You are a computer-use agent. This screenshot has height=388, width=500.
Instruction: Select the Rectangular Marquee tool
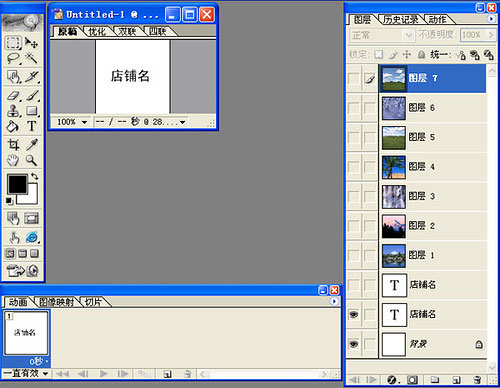pos(13,43)
